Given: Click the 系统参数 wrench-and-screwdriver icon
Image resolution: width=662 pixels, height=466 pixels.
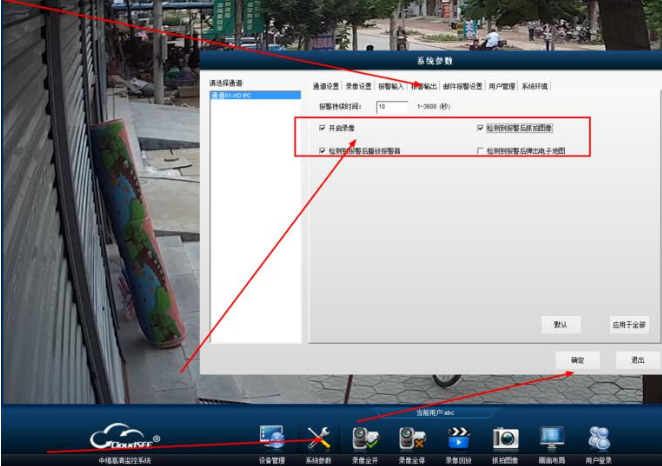Looking at the screenshot, I should click(x=319, y=437).
